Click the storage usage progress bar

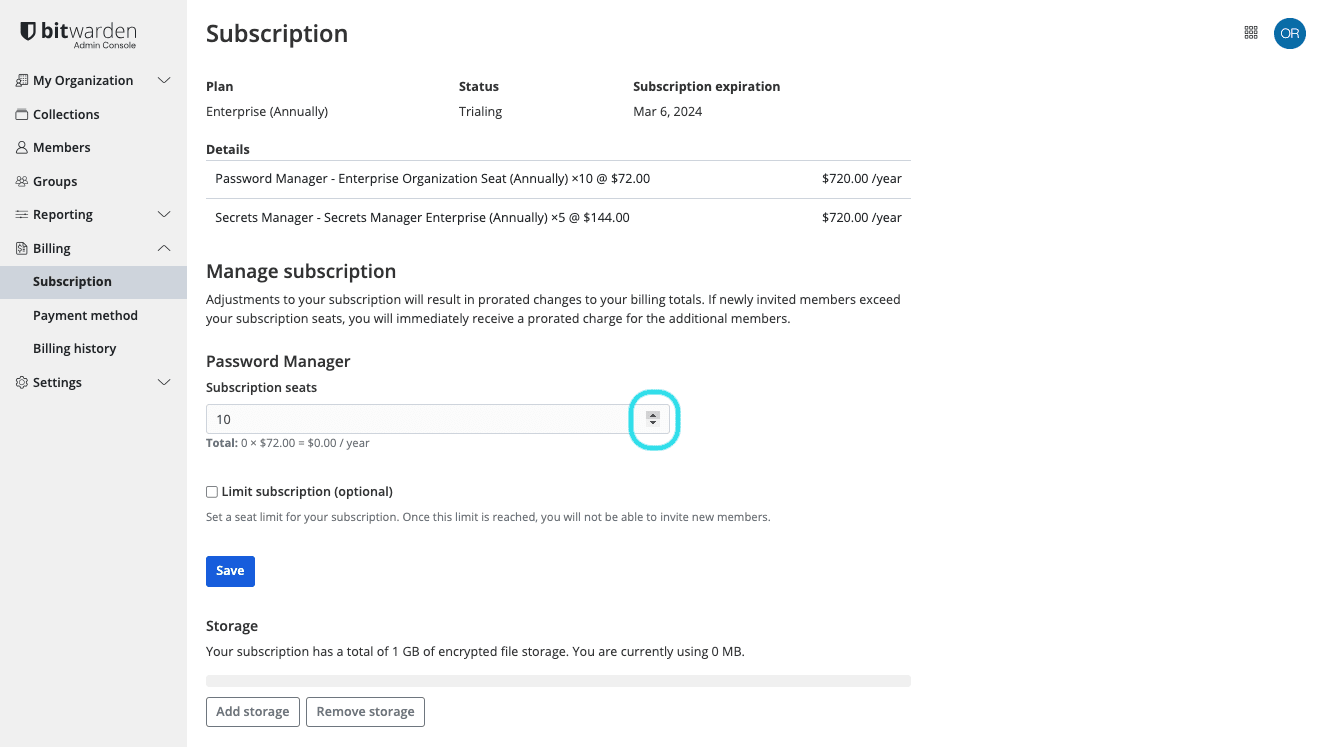pos(558,681)
